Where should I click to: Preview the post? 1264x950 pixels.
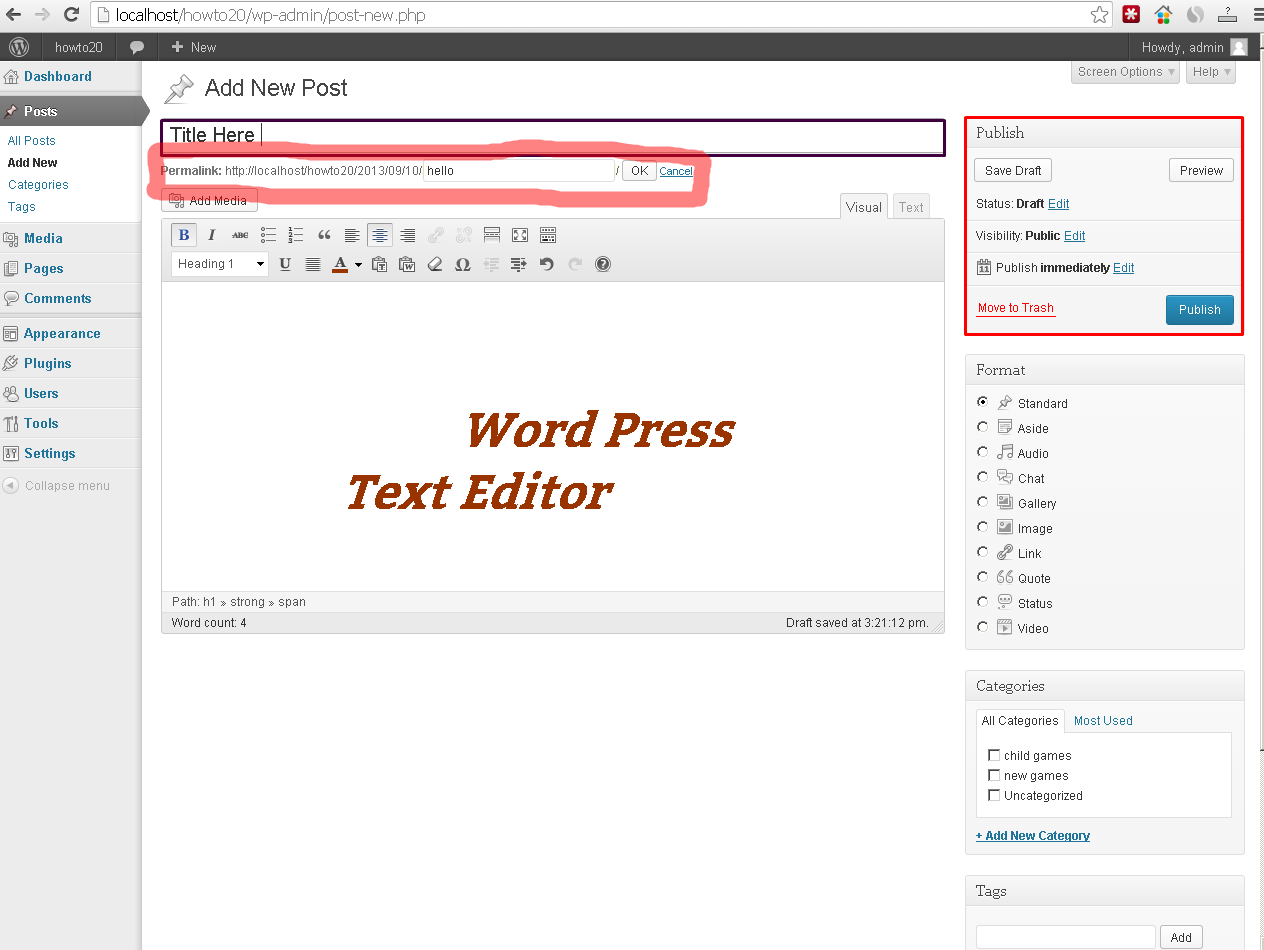(1201, 170)
